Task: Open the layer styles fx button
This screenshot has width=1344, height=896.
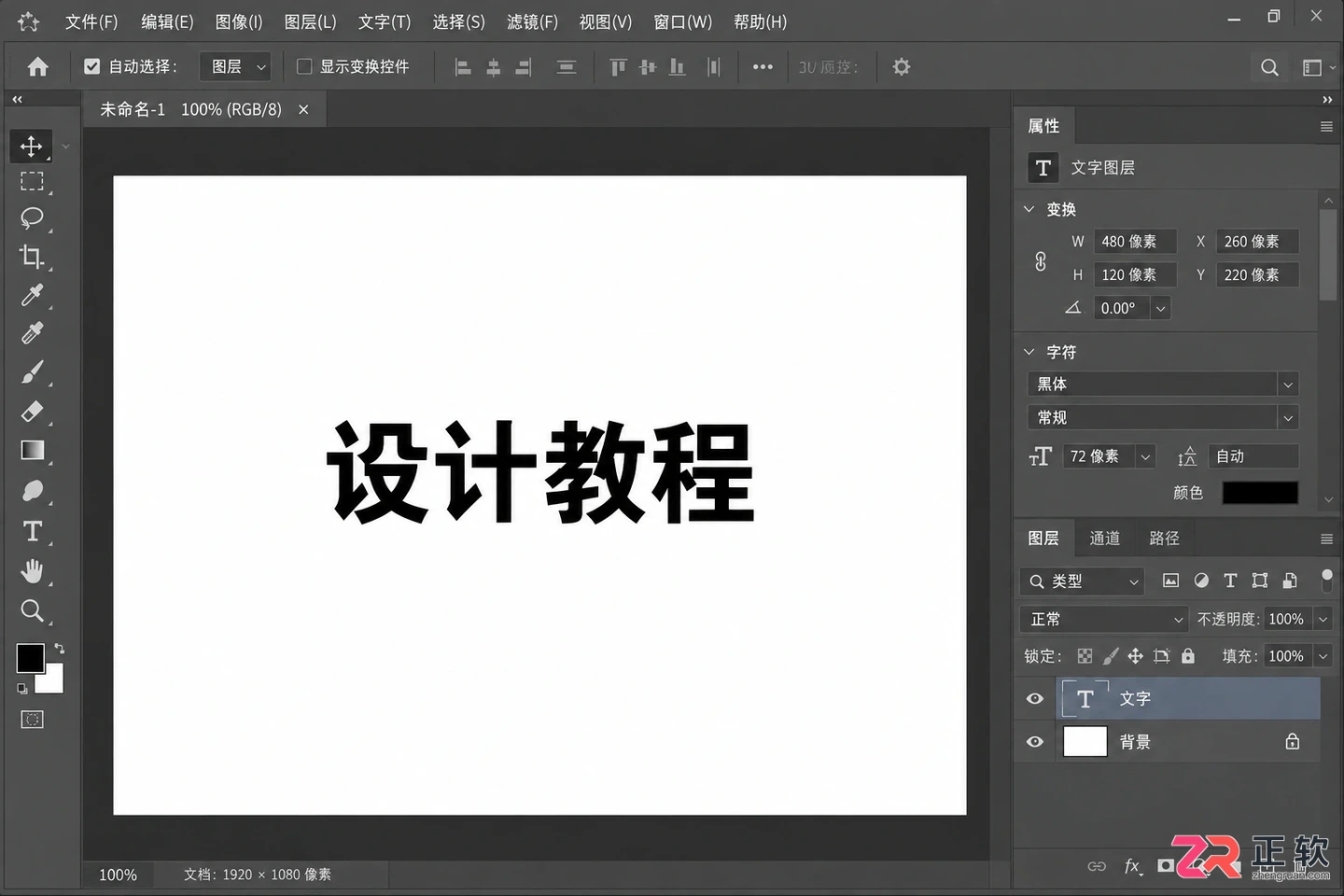Action: [x=1132, y=866]
